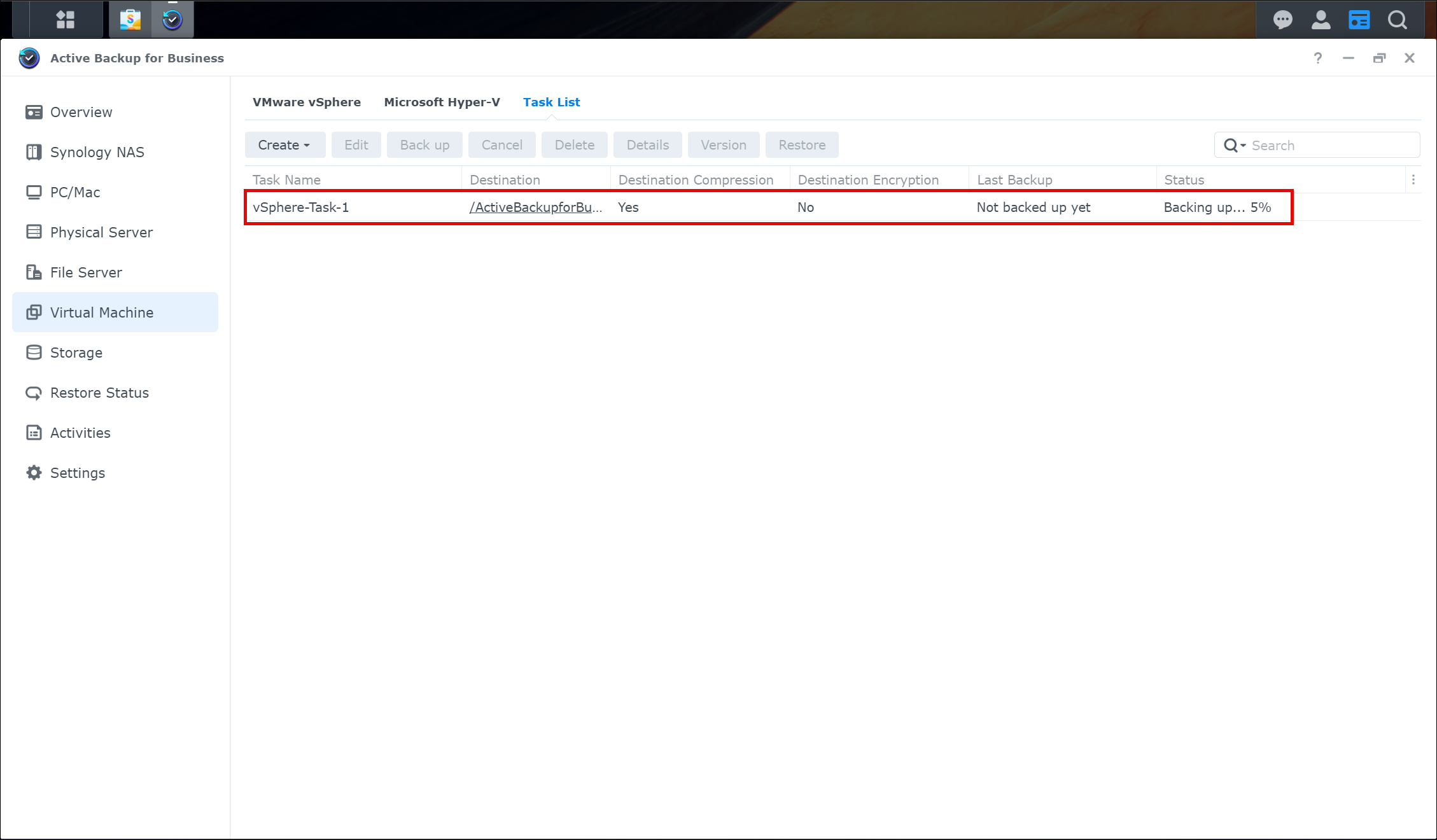Open the user account options icon
The height and width of the screenshot is (840, 1437).
[x=1321, y=20]
